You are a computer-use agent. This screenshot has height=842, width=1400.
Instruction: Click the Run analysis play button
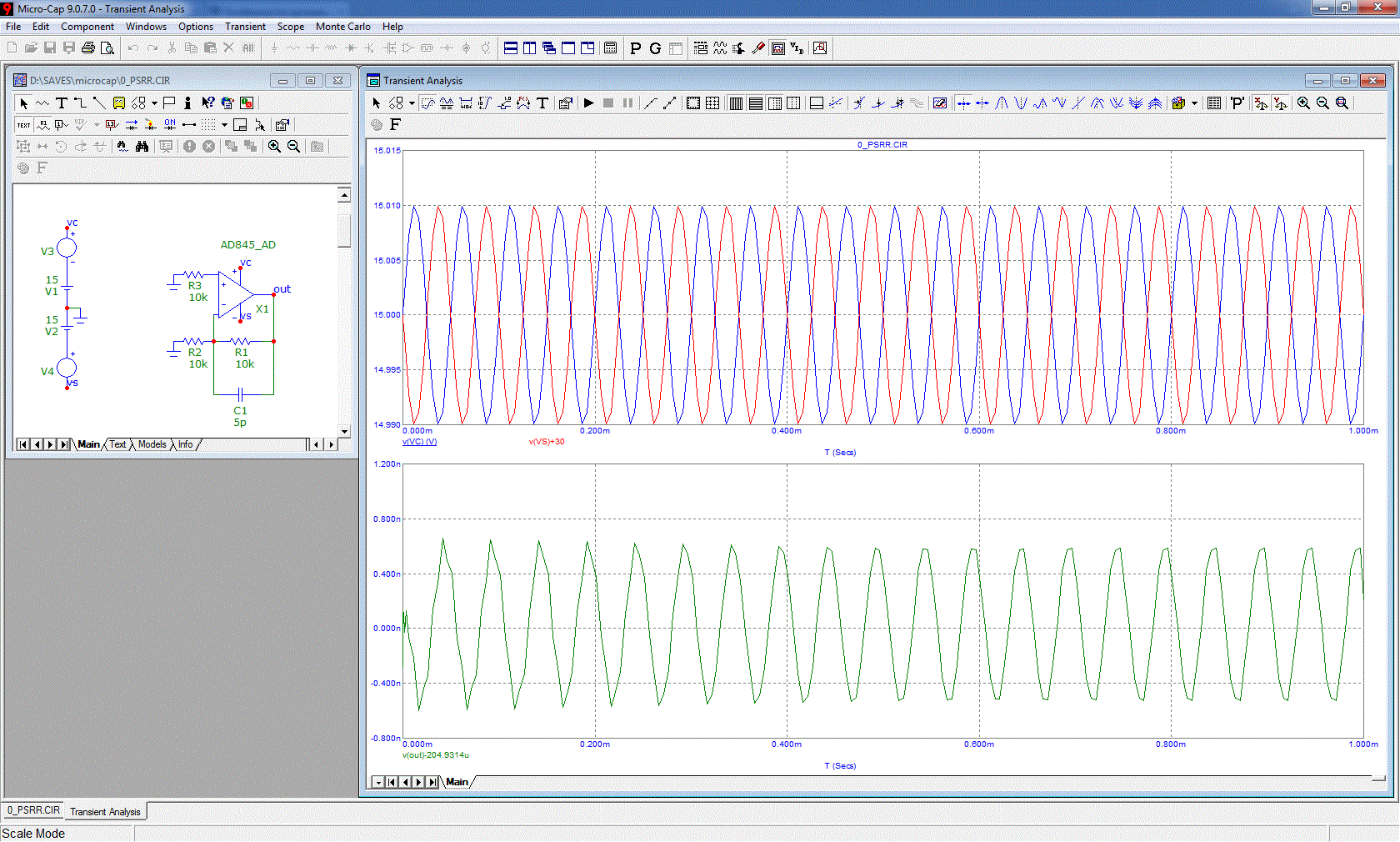[588, 103]
